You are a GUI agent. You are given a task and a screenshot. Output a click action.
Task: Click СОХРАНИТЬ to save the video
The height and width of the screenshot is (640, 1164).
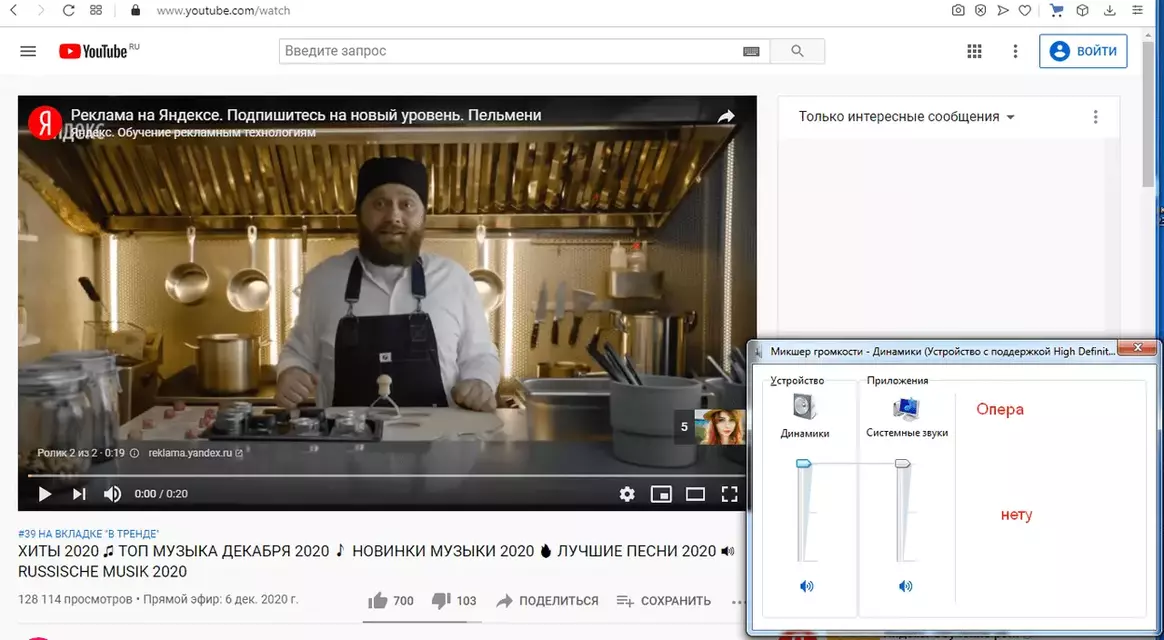point(664,601)
